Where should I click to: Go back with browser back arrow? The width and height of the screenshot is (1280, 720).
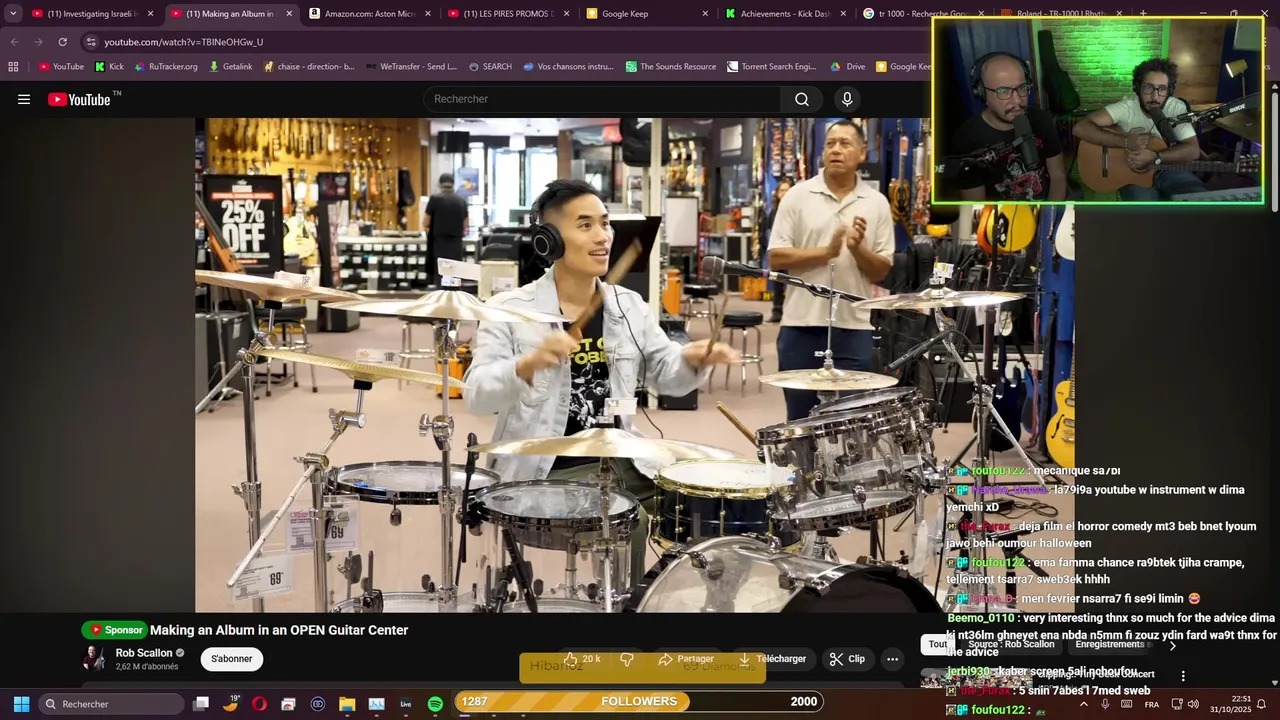coord(14,42)
